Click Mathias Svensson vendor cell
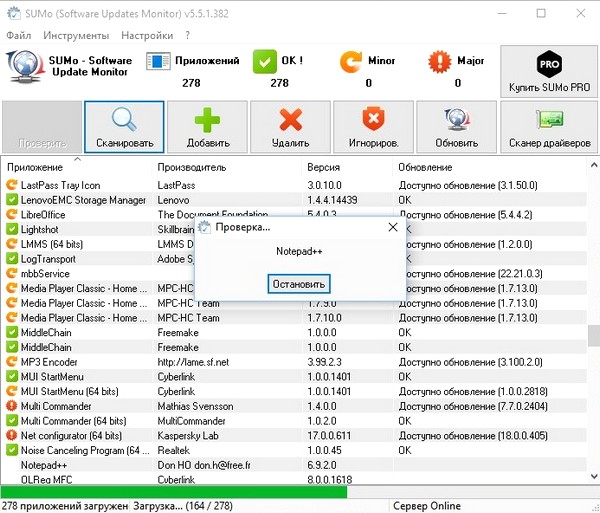The width and height of the screenshot is (600, 513). 195,406
